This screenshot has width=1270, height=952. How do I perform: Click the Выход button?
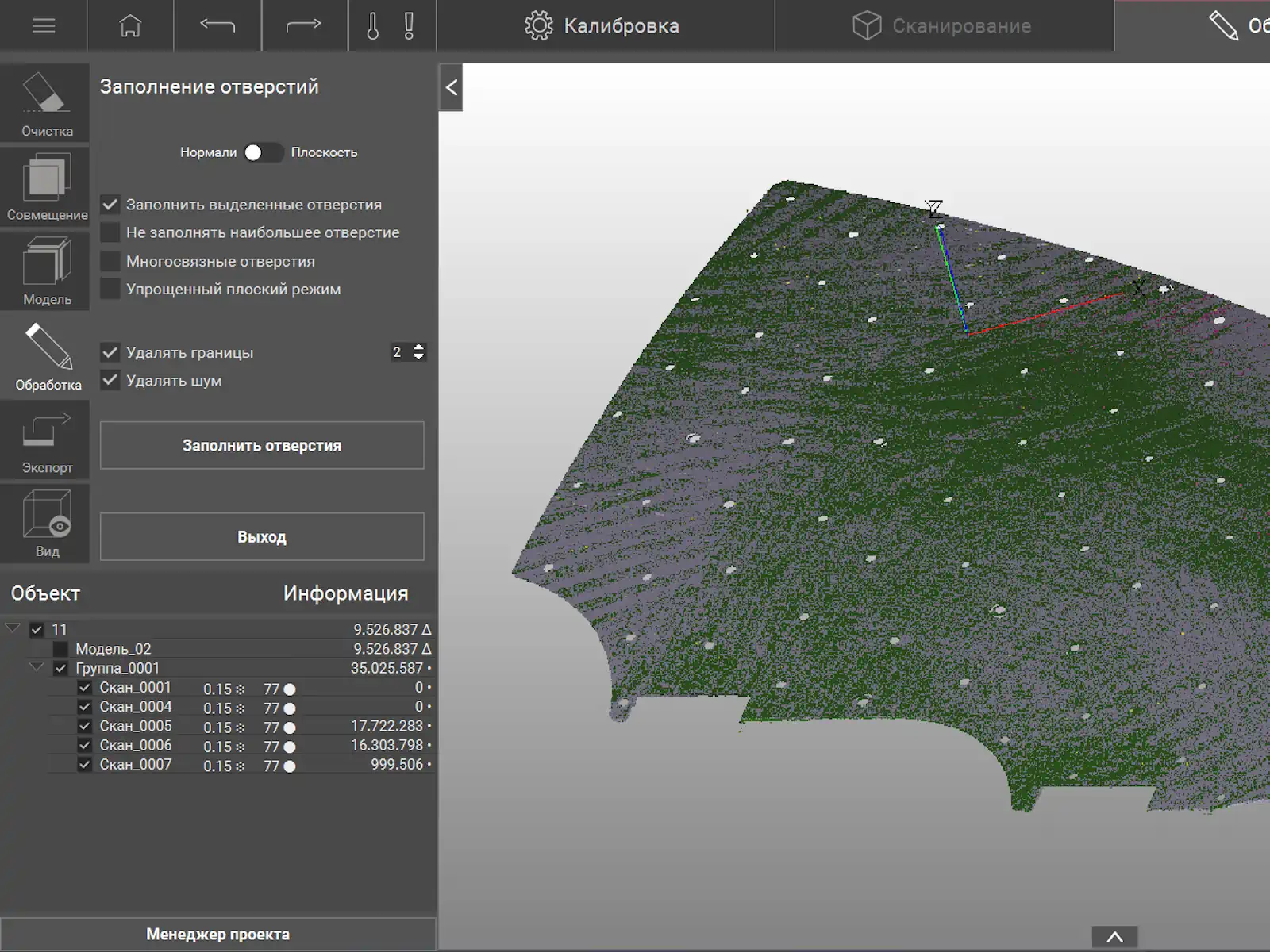(262, 537)
